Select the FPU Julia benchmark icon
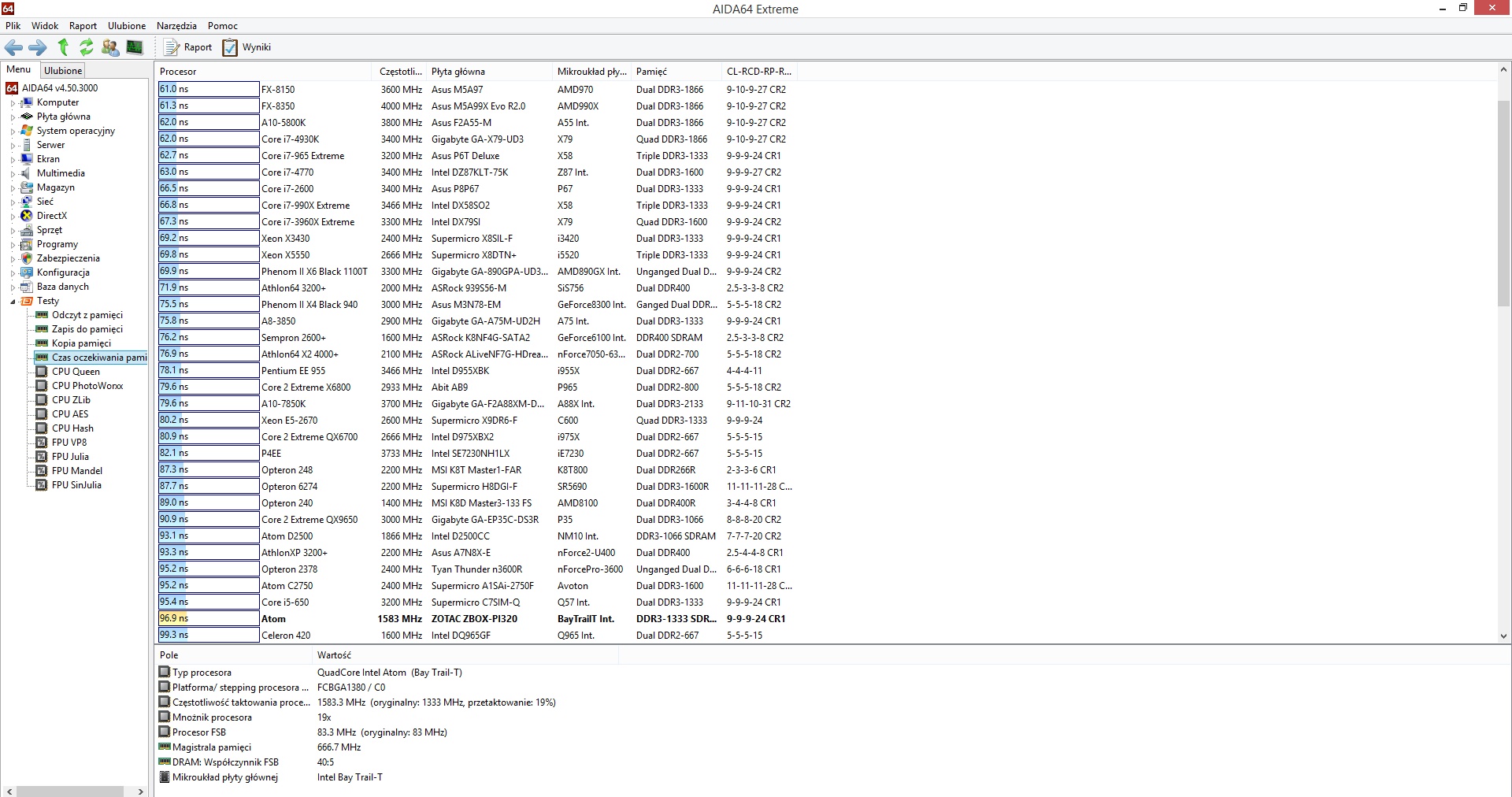Viewport: 1512px width, 797px height. coord(43,457)
